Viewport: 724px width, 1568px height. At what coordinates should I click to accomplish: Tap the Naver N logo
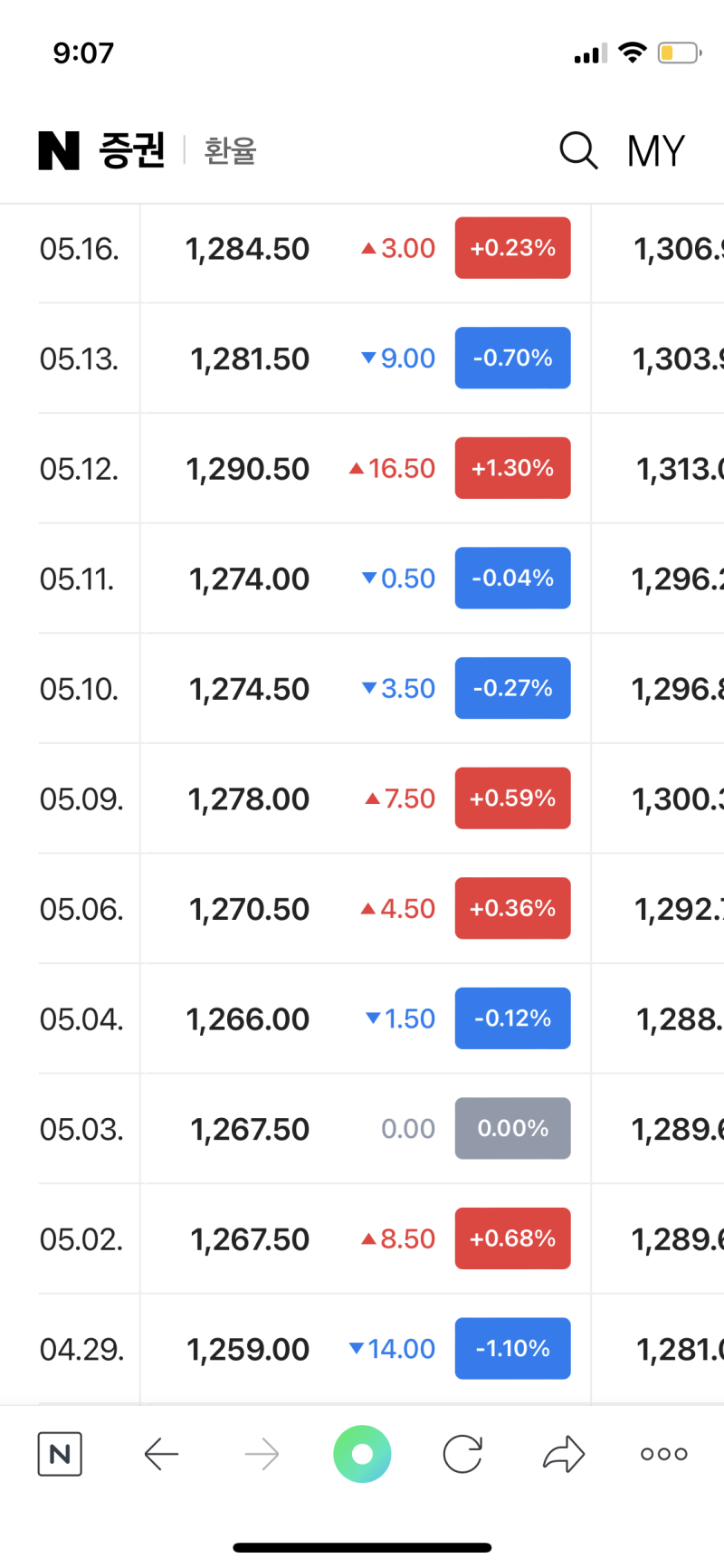[x=59, y=150]
